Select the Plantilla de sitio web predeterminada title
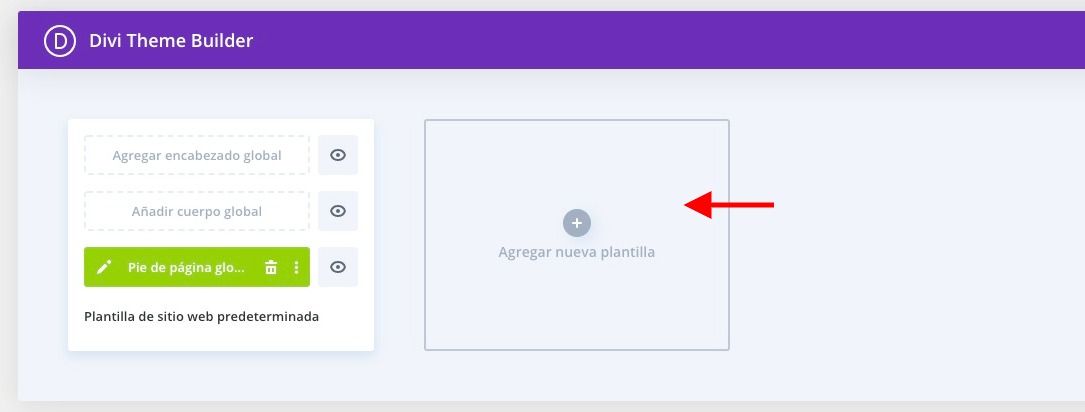Viewport: 1085px width, 412px height. point(201,316)
